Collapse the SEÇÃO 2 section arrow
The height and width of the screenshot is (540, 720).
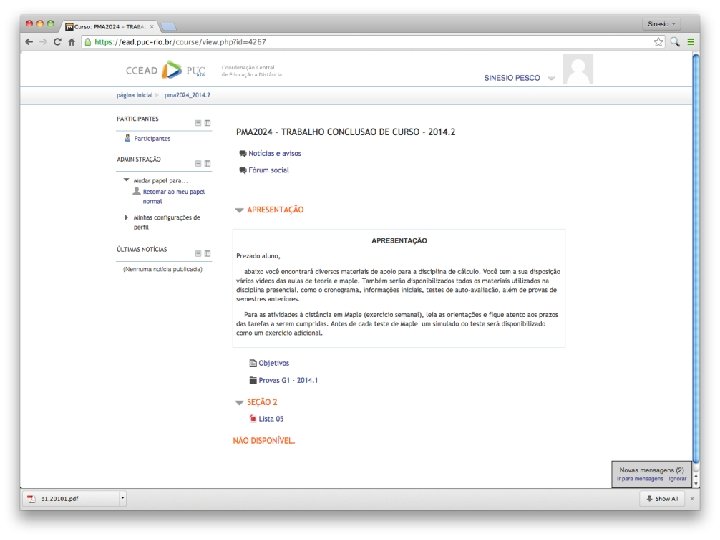[239, 403]
